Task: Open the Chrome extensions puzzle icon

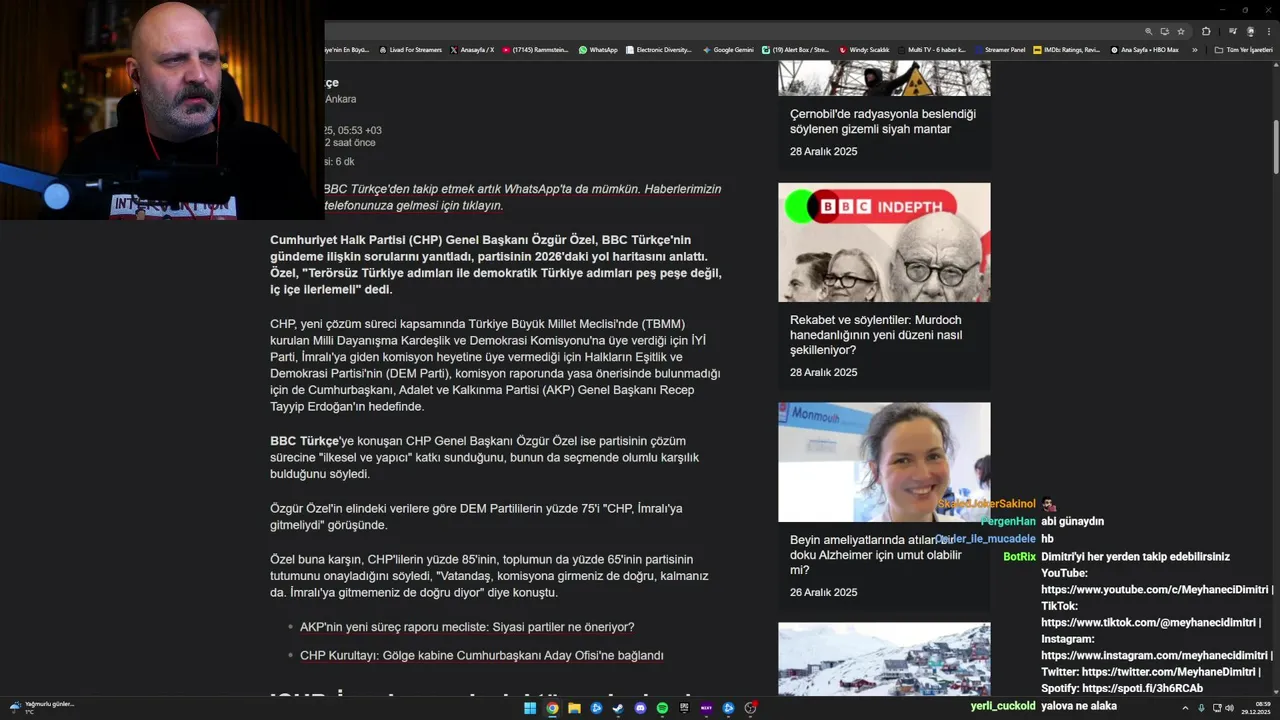Action: [1206, 32]
